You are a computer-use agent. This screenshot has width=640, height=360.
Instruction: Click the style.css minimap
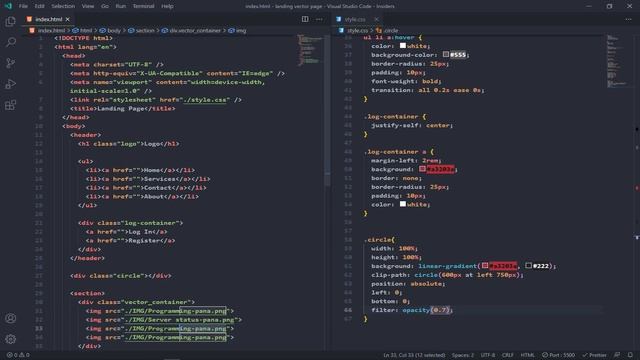click(617, 61)
